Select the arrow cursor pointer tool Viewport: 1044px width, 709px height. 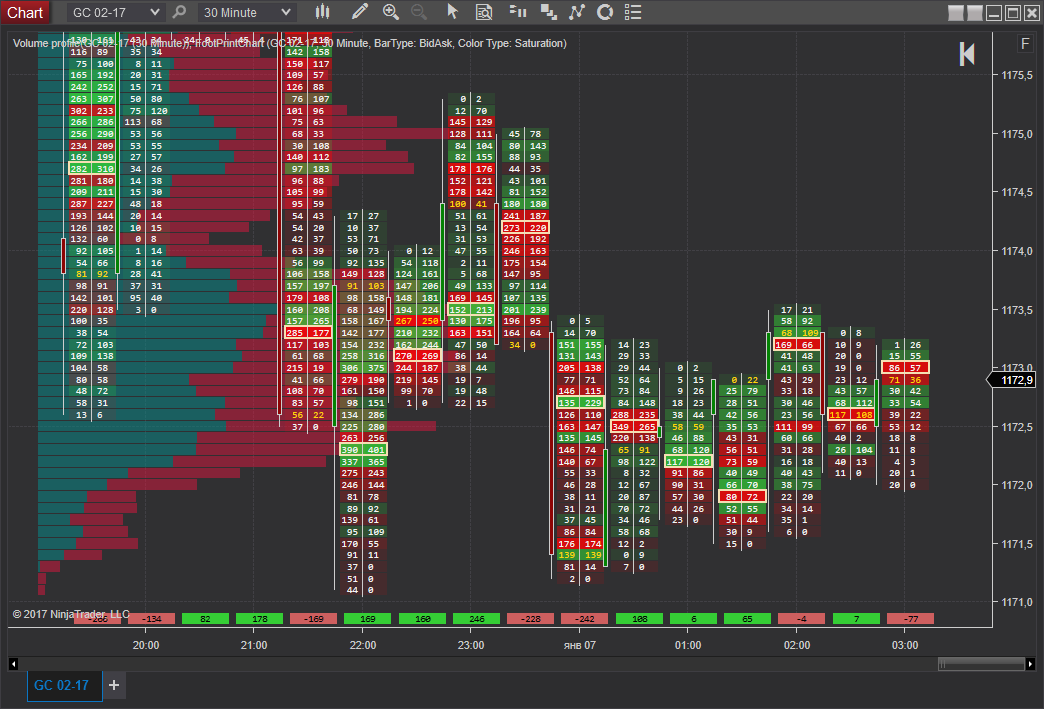point(452,12)
